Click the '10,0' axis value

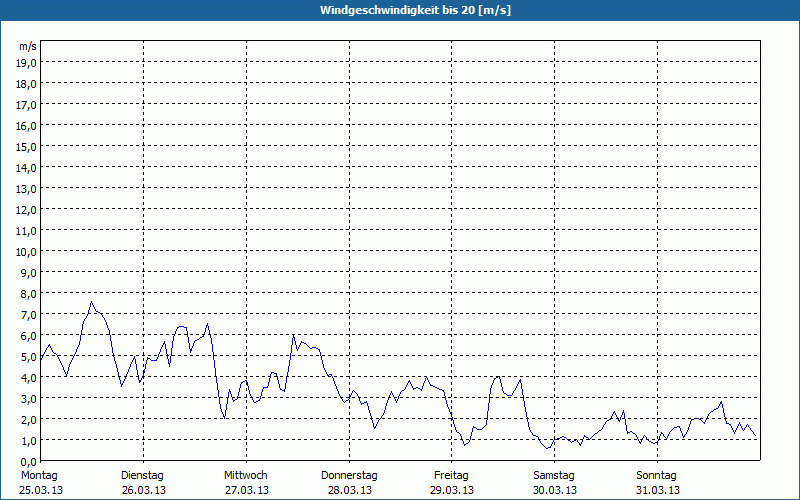(x=27, y=252)
